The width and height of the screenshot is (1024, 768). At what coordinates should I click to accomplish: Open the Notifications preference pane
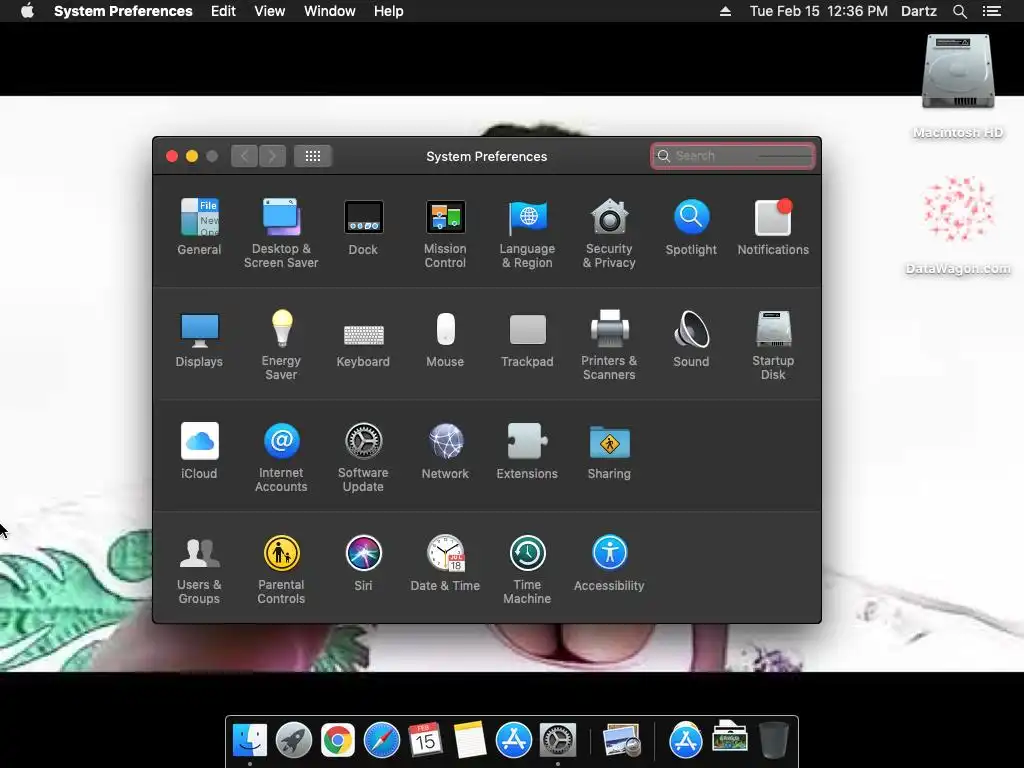click(x=773, y=226)
